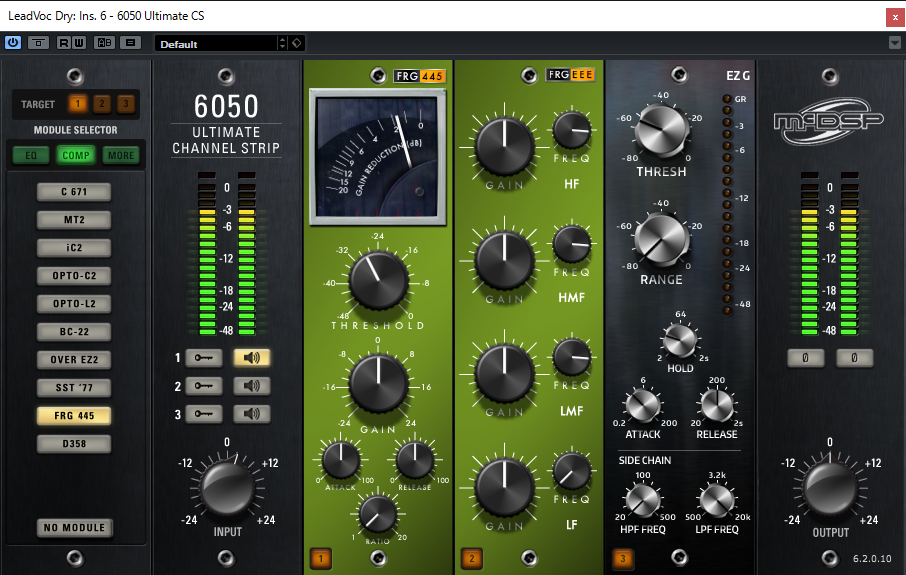Switch A/B comparison setting
Viewport: 906px width, 575px height.
(105, 43)
